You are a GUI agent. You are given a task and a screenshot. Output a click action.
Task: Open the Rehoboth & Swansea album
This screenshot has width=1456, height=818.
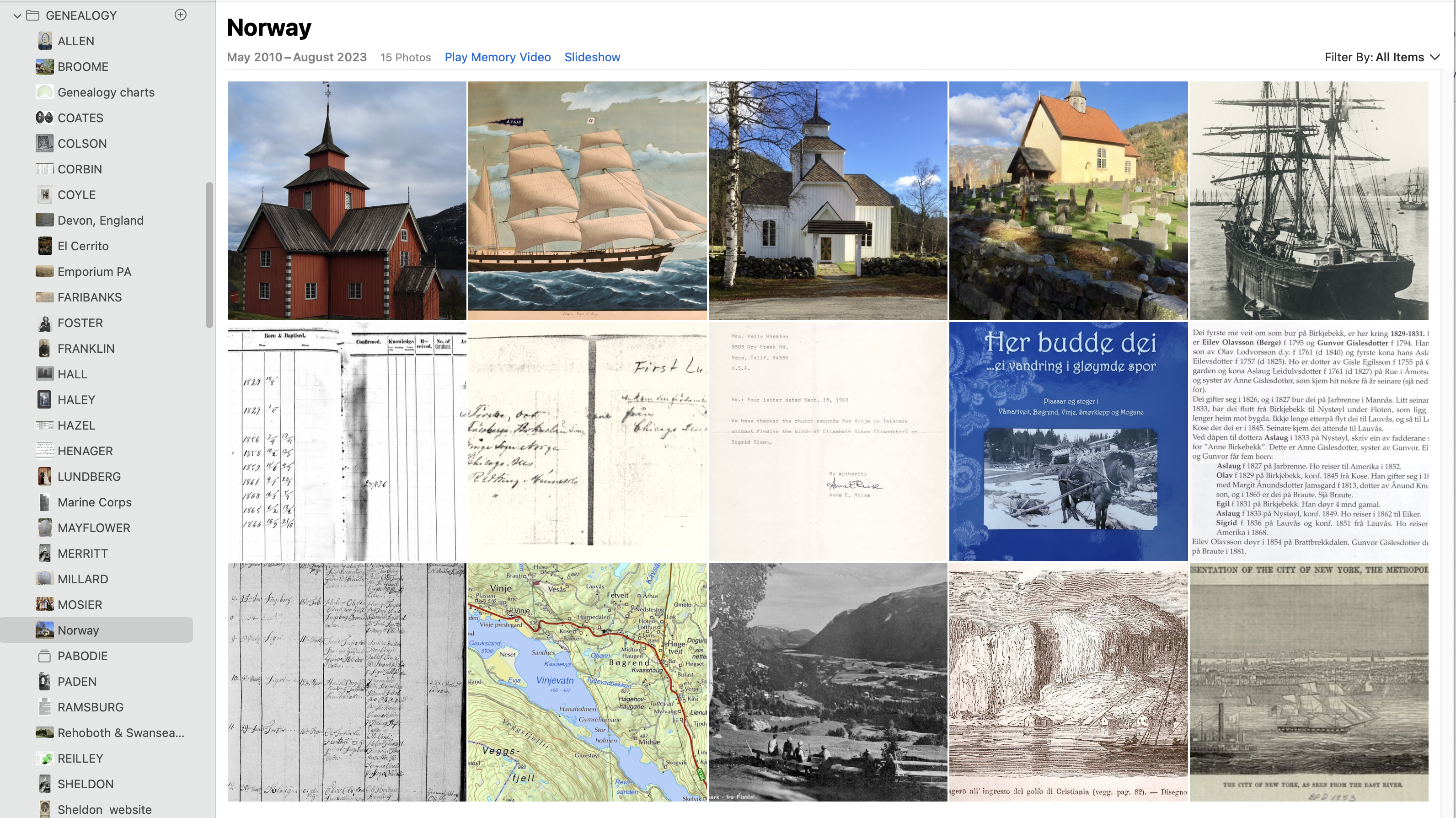(x=120, y=732)
